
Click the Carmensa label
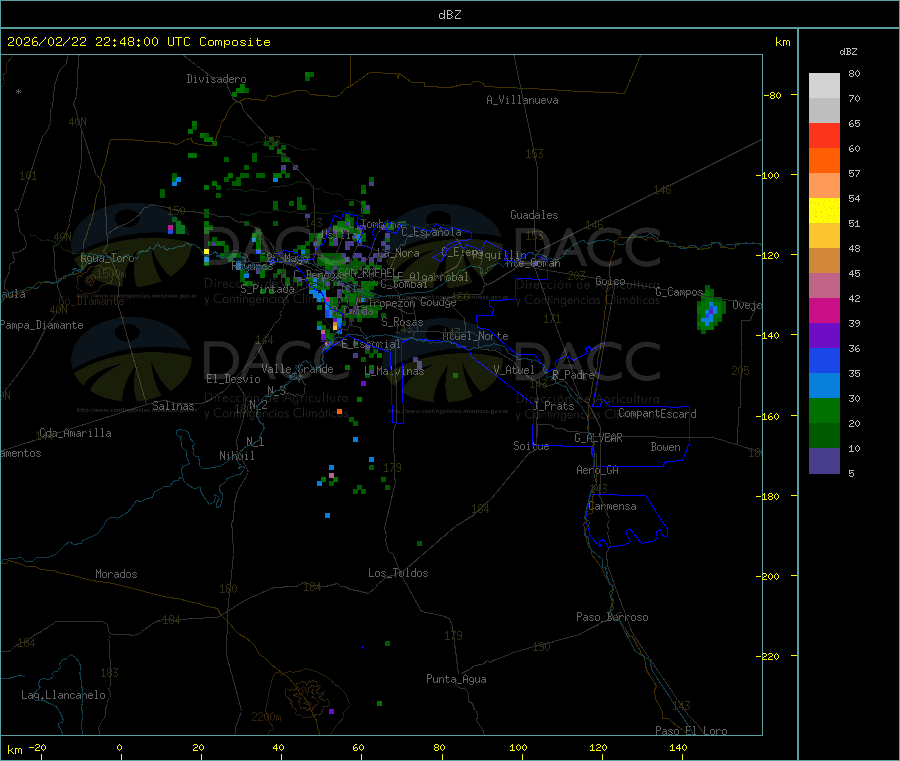pyautogui.click(x=612, y=506)
